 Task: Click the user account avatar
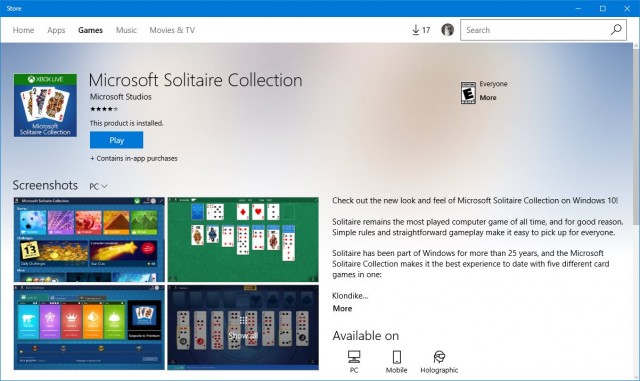click(x=447, y=30)
